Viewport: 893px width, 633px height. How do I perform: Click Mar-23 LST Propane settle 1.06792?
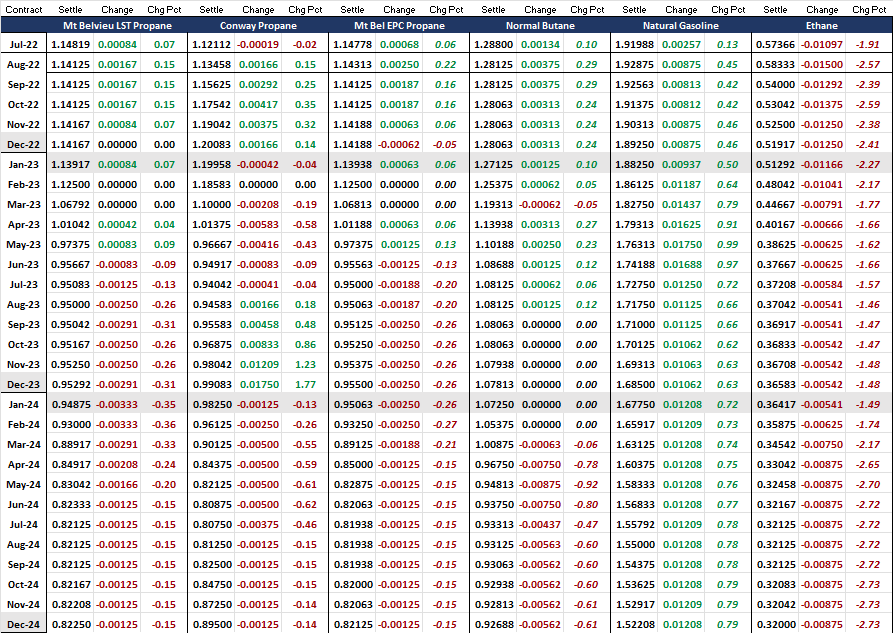70,205
